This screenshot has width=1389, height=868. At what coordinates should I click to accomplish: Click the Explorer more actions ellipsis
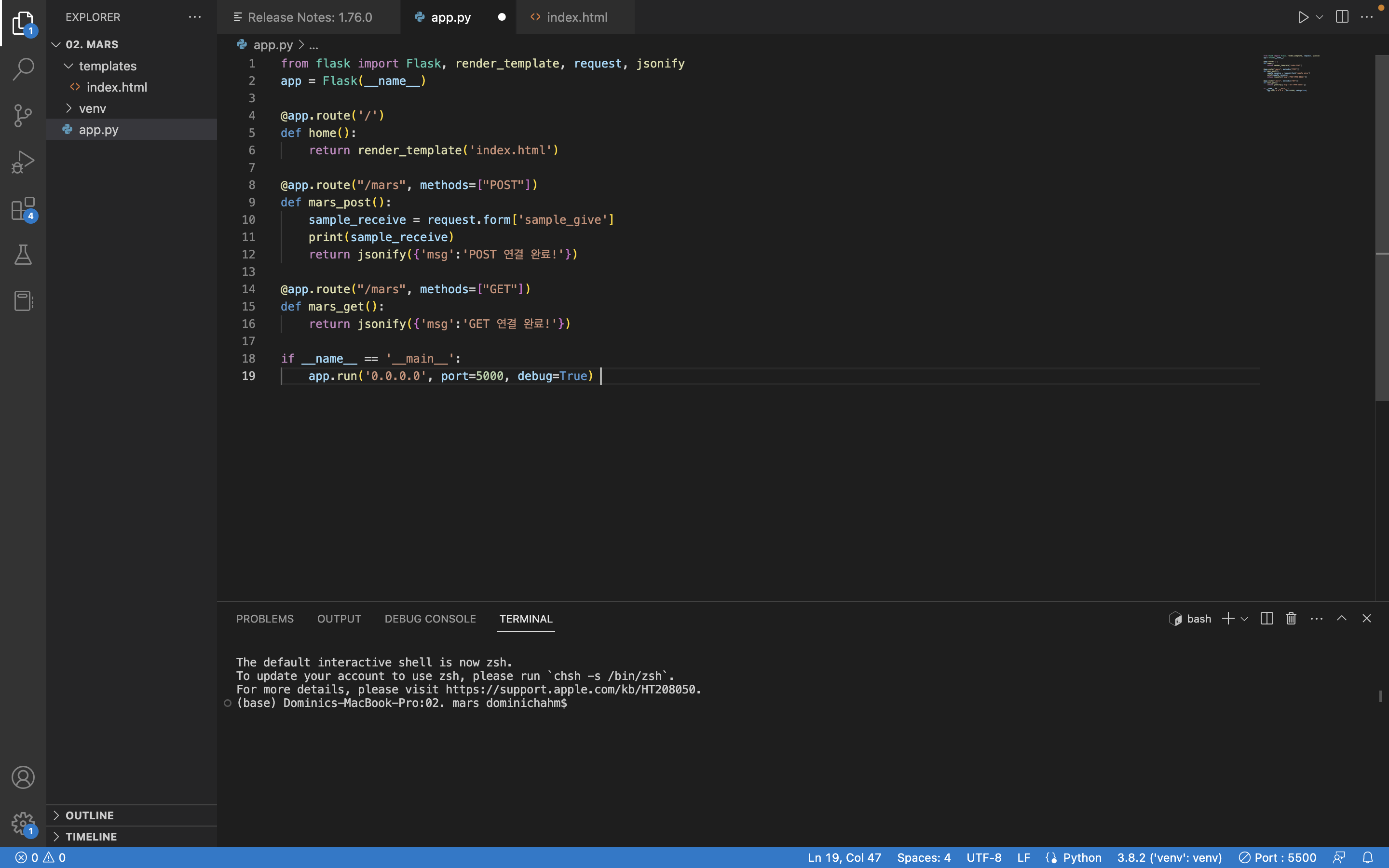pyautogui.click(x=194, y=17)
